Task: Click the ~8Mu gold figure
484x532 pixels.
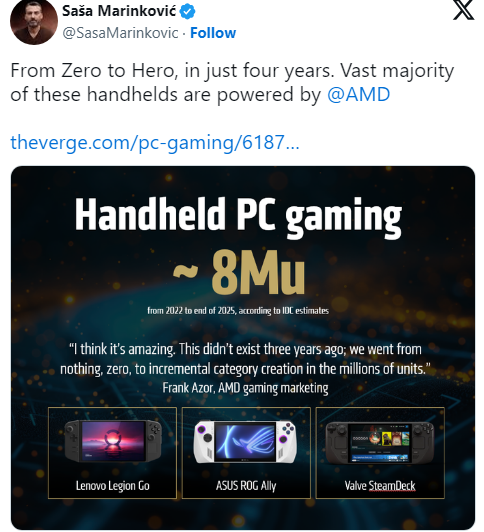Action: click(x=239, y=272)
